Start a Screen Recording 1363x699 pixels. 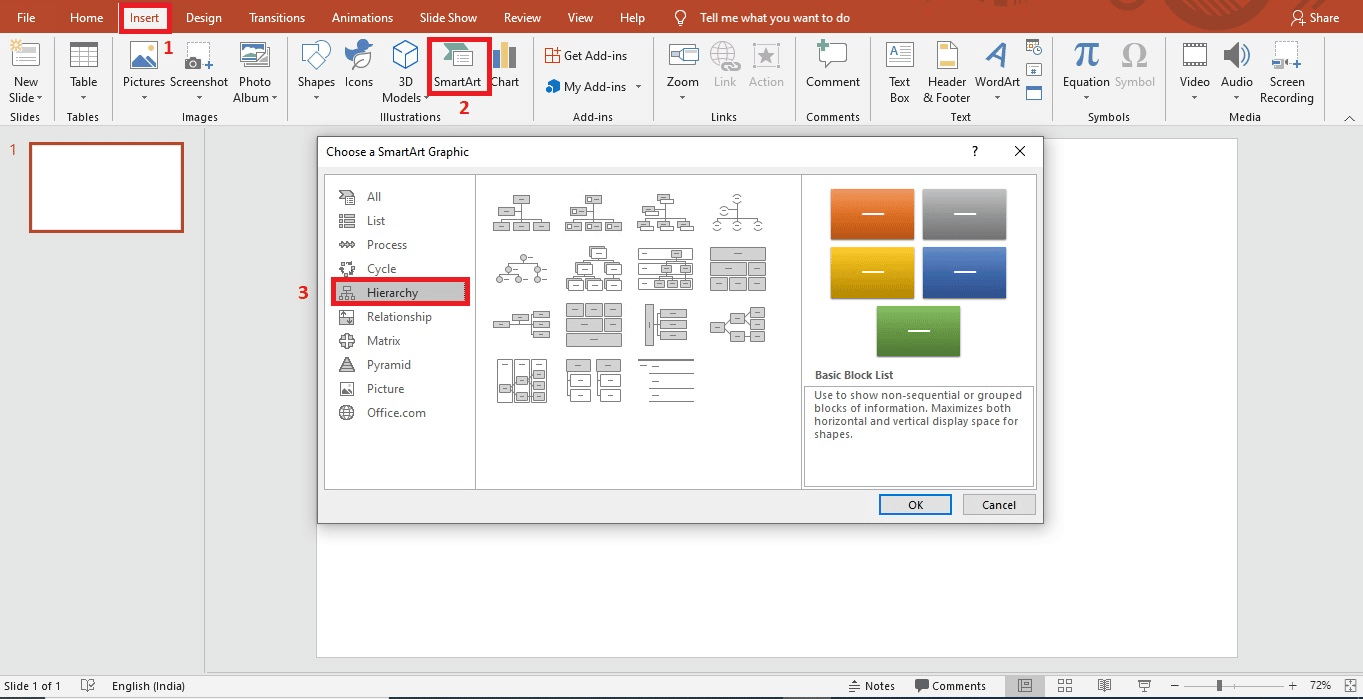tap(1286, 70)
